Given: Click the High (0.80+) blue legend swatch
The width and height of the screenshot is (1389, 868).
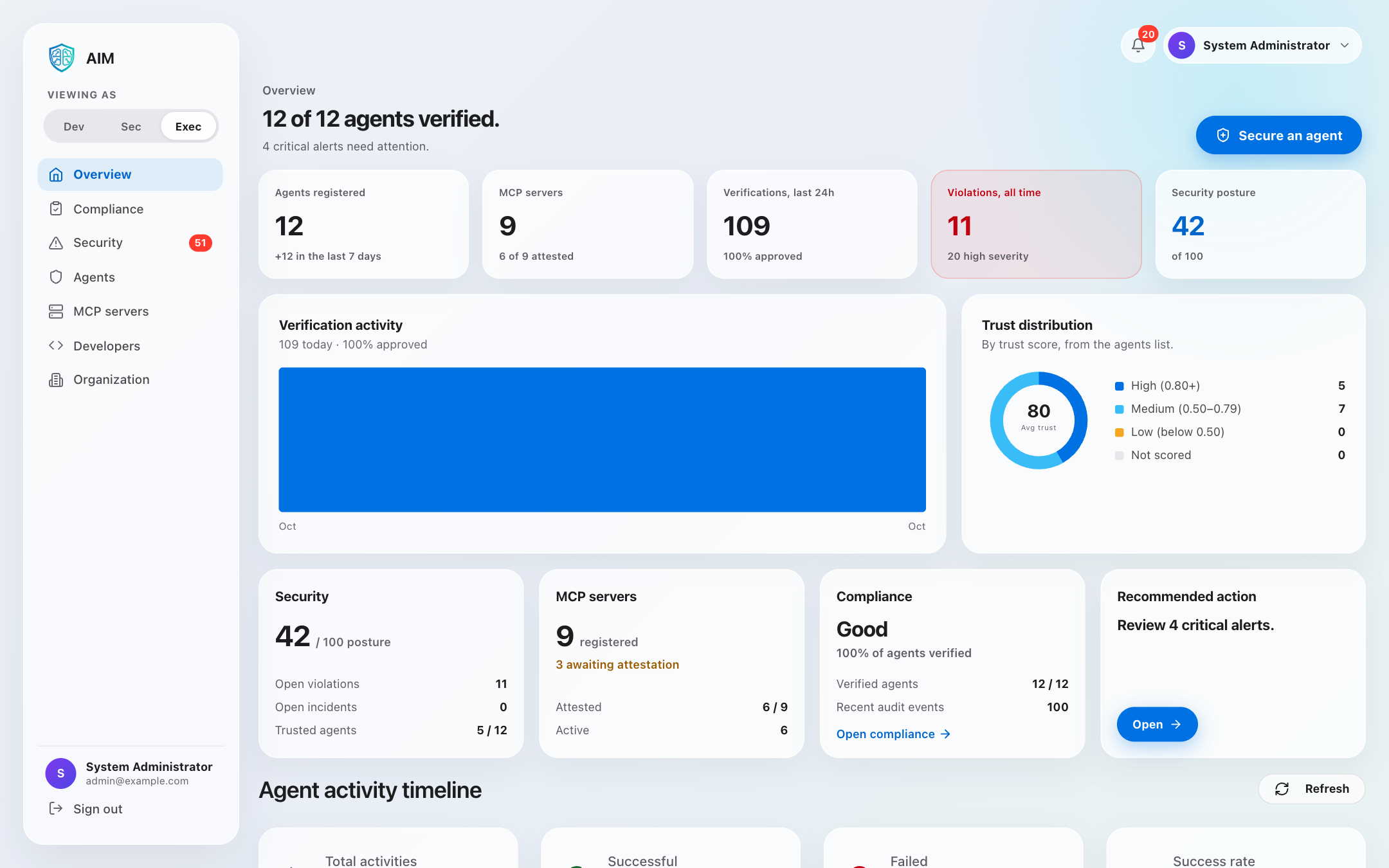Looking at the screenshot, I should 1119,386.
